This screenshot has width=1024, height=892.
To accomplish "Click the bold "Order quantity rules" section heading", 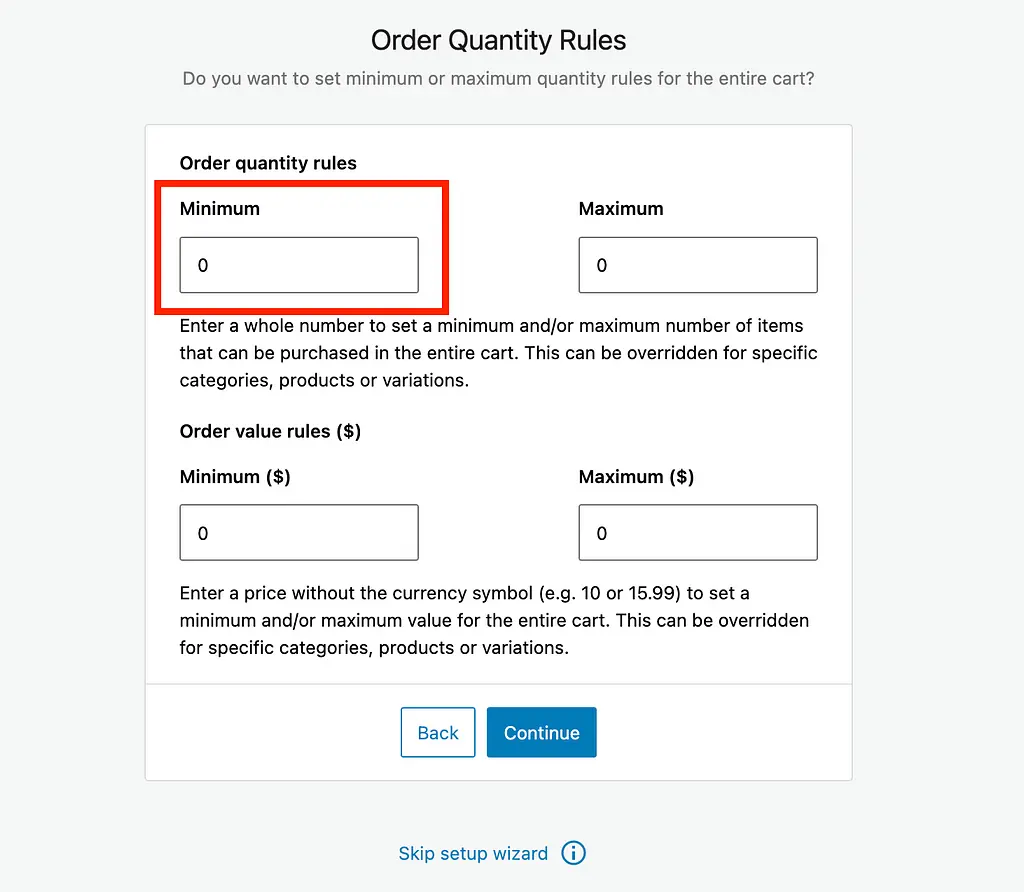I will click(268, 163).
